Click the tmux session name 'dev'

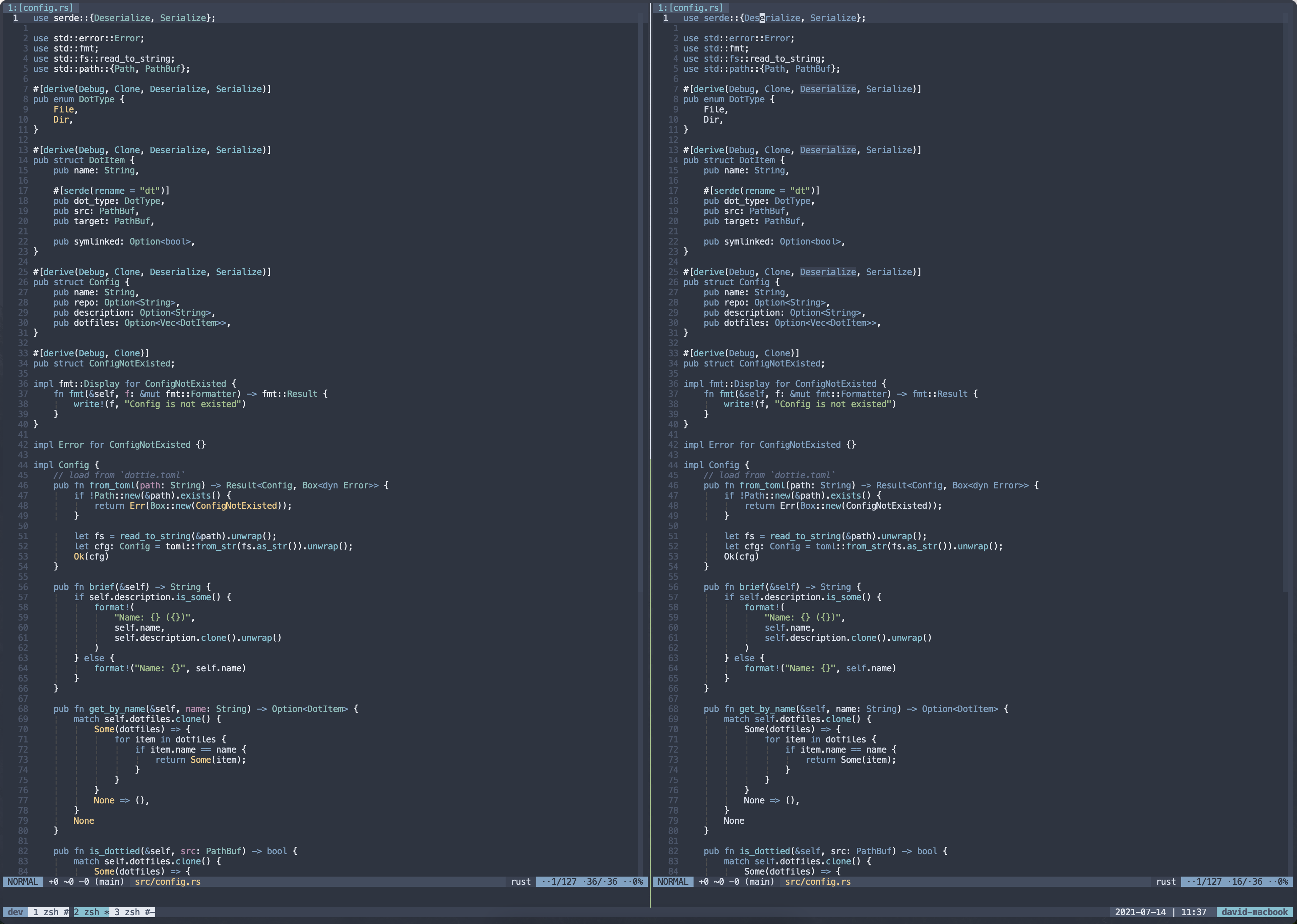point(15,912)
